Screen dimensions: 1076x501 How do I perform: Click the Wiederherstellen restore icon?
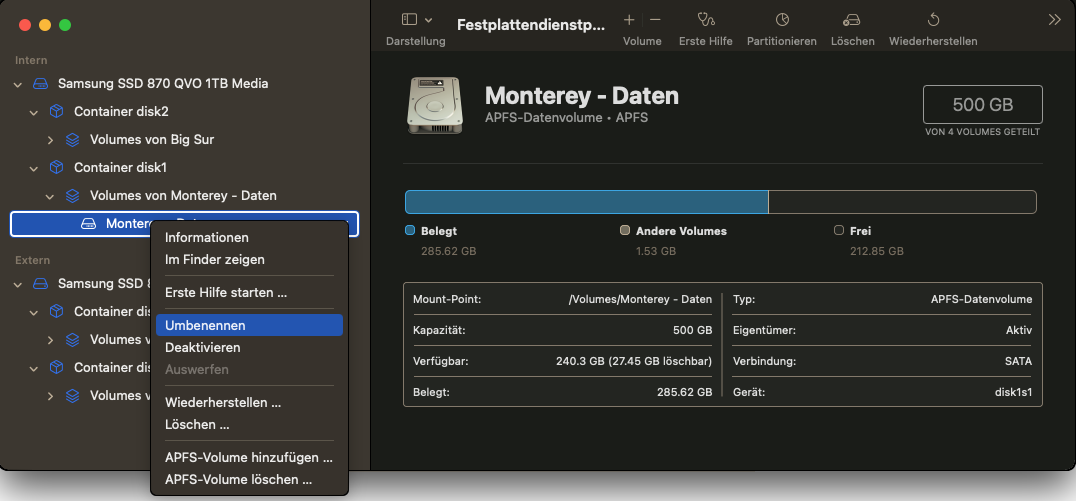click(933, 20)
